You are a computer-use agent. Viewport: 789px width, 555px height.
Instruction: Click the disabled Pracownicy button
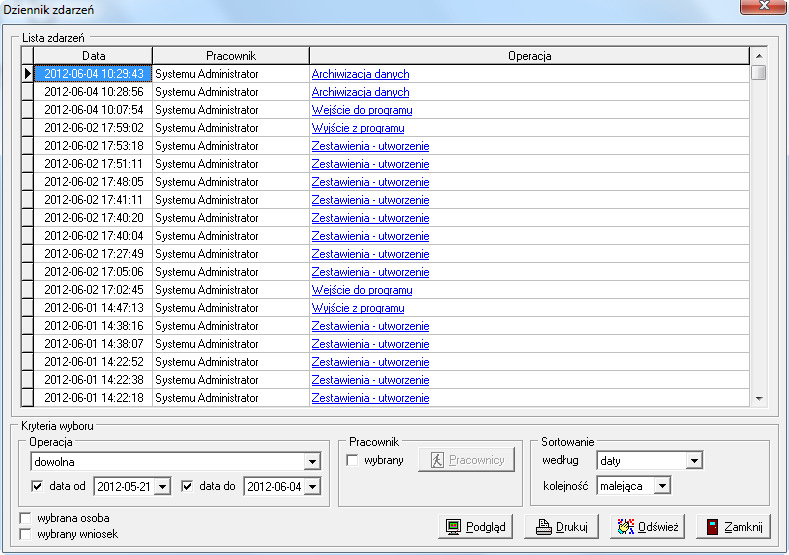(x=466, y=460)
